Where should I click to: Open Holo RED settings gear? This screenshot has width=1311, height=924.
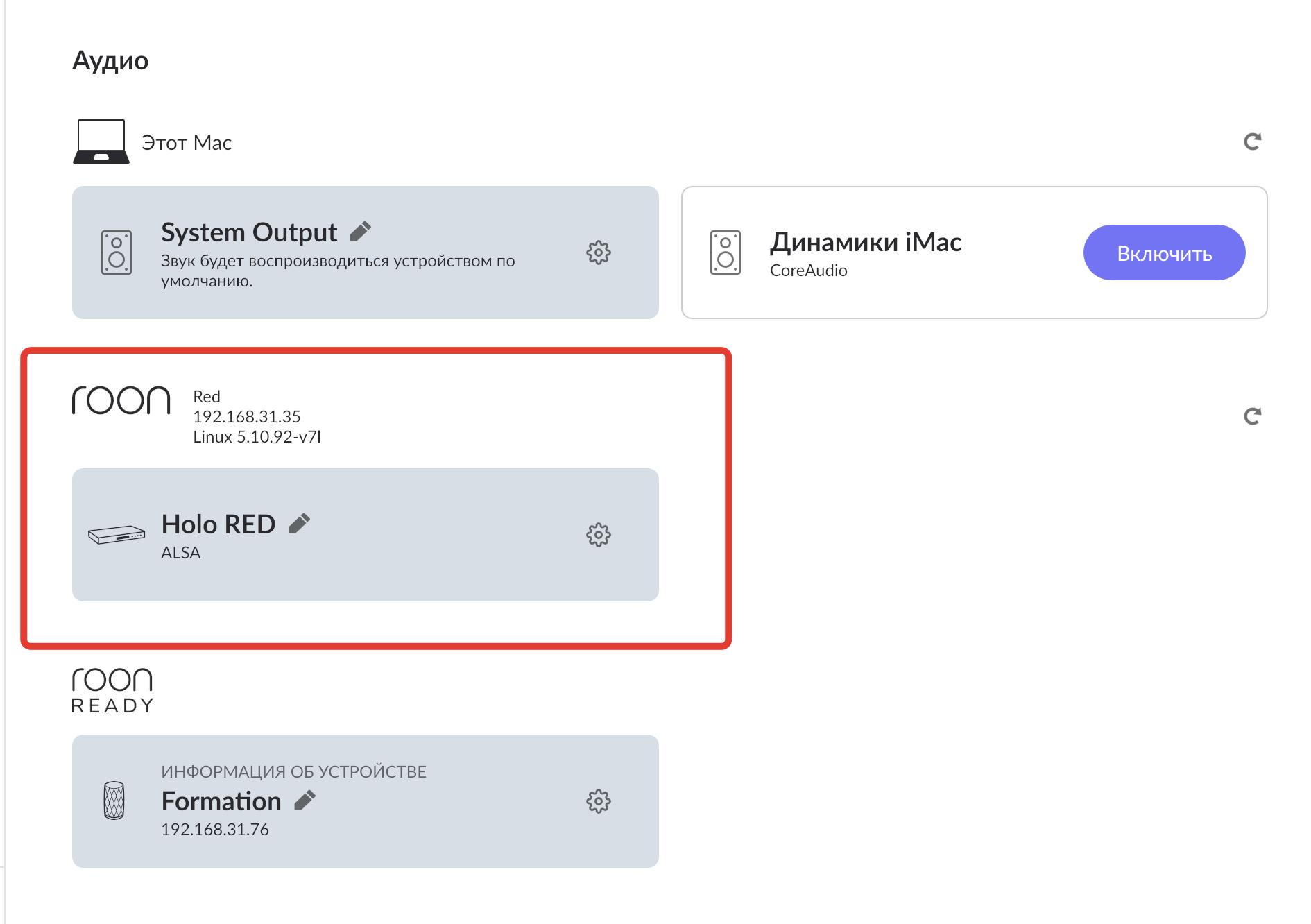(599, 535)
